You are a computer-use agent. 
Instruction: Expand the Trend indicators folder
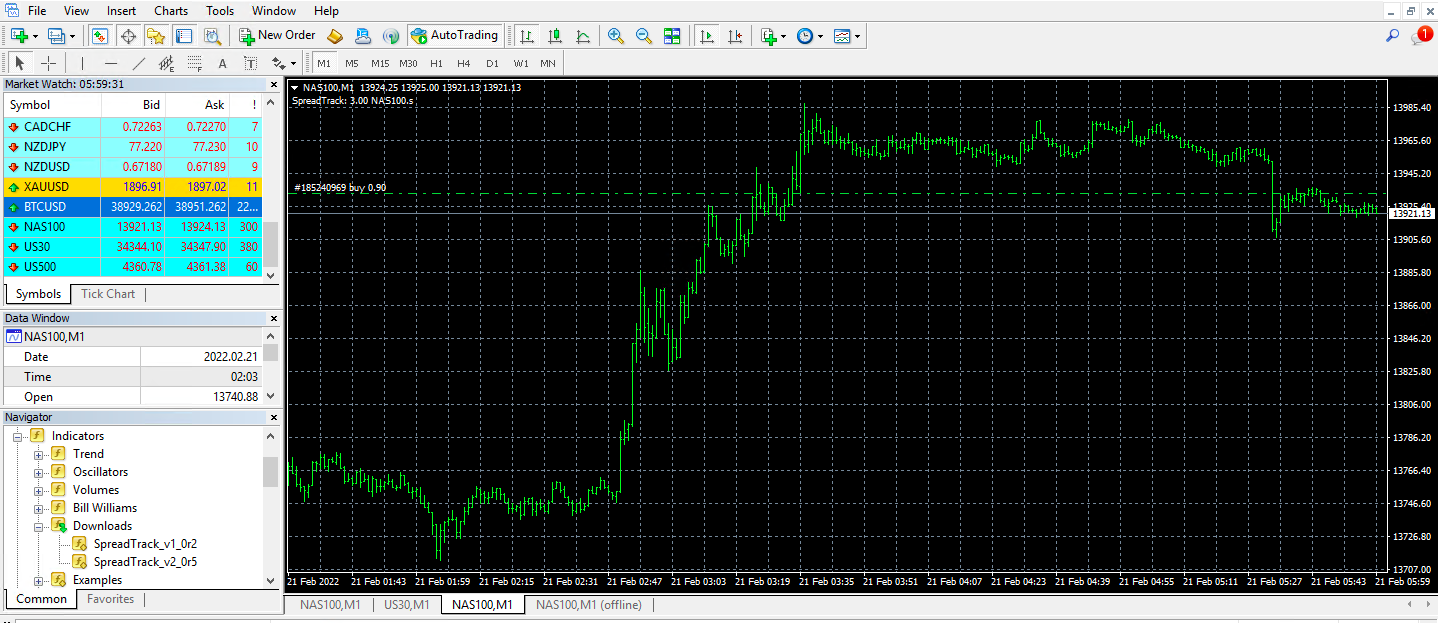pyautogui.click(x=38, y=453)
